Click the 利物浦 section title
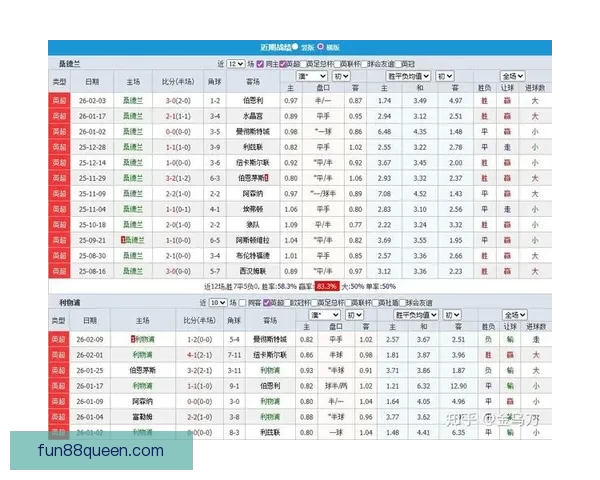 click(69, 303)
